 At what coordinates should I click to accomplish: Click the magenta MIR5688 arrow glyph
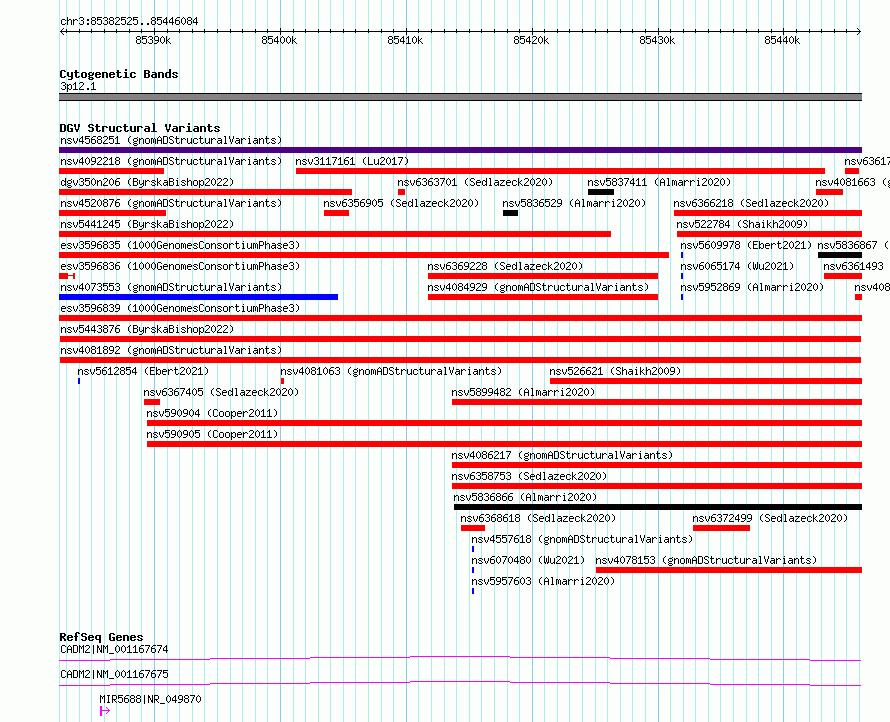[104, 711]
